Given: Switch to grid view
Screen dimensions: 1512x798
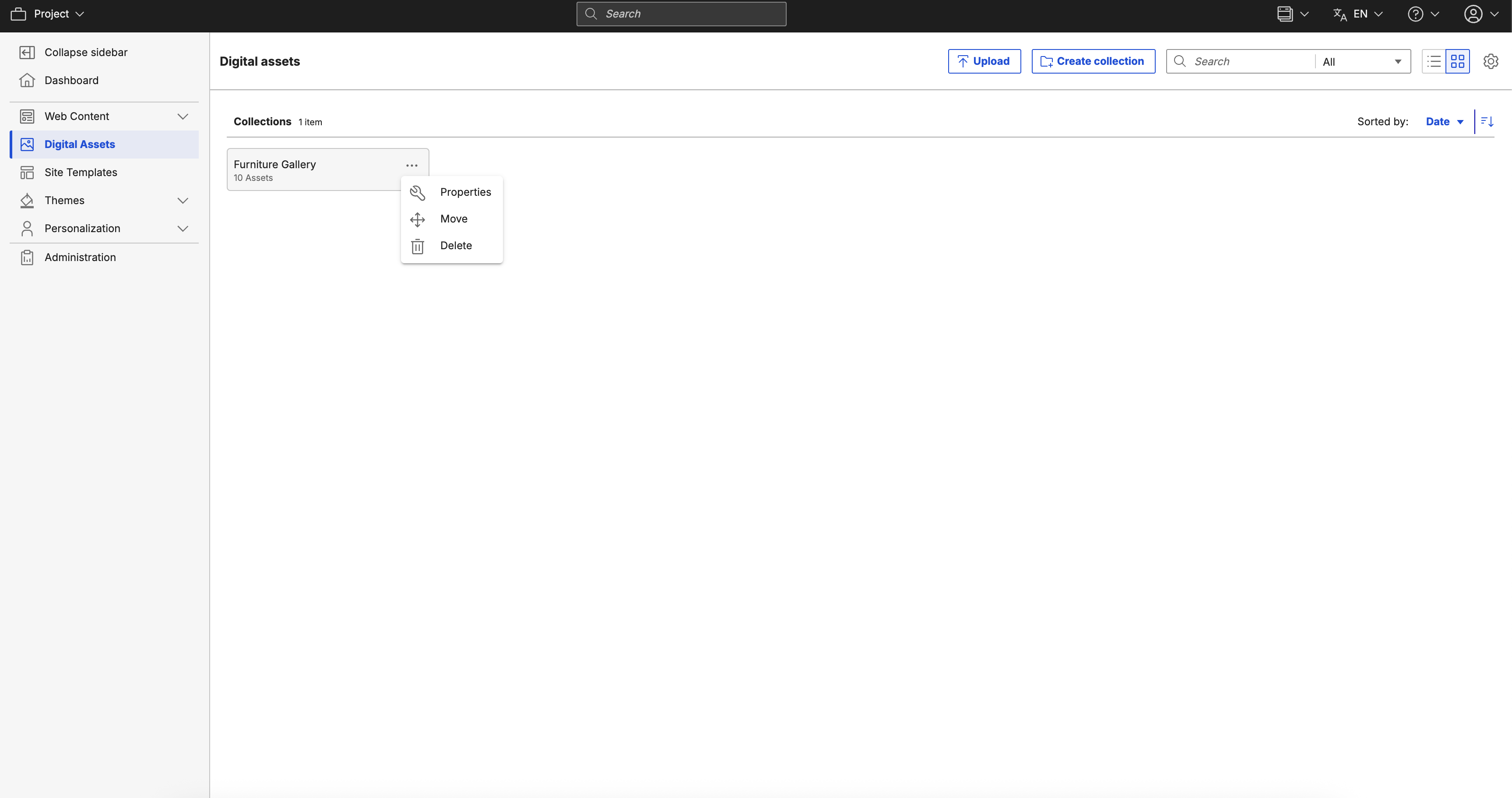Looking at the screenshot, I should 1457,61.
